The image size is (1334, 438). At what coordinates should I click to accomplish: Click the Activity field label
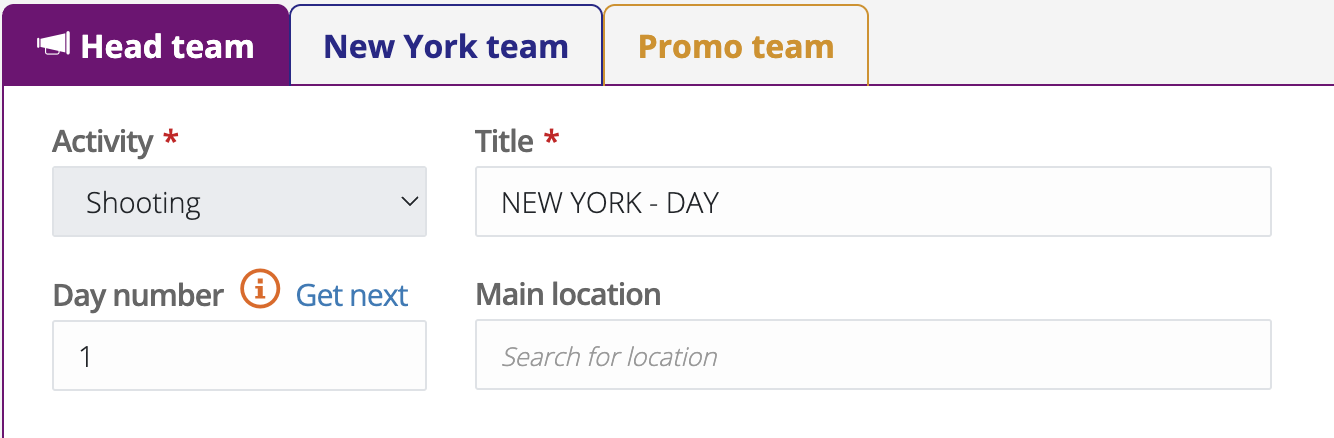click(102, 142)
